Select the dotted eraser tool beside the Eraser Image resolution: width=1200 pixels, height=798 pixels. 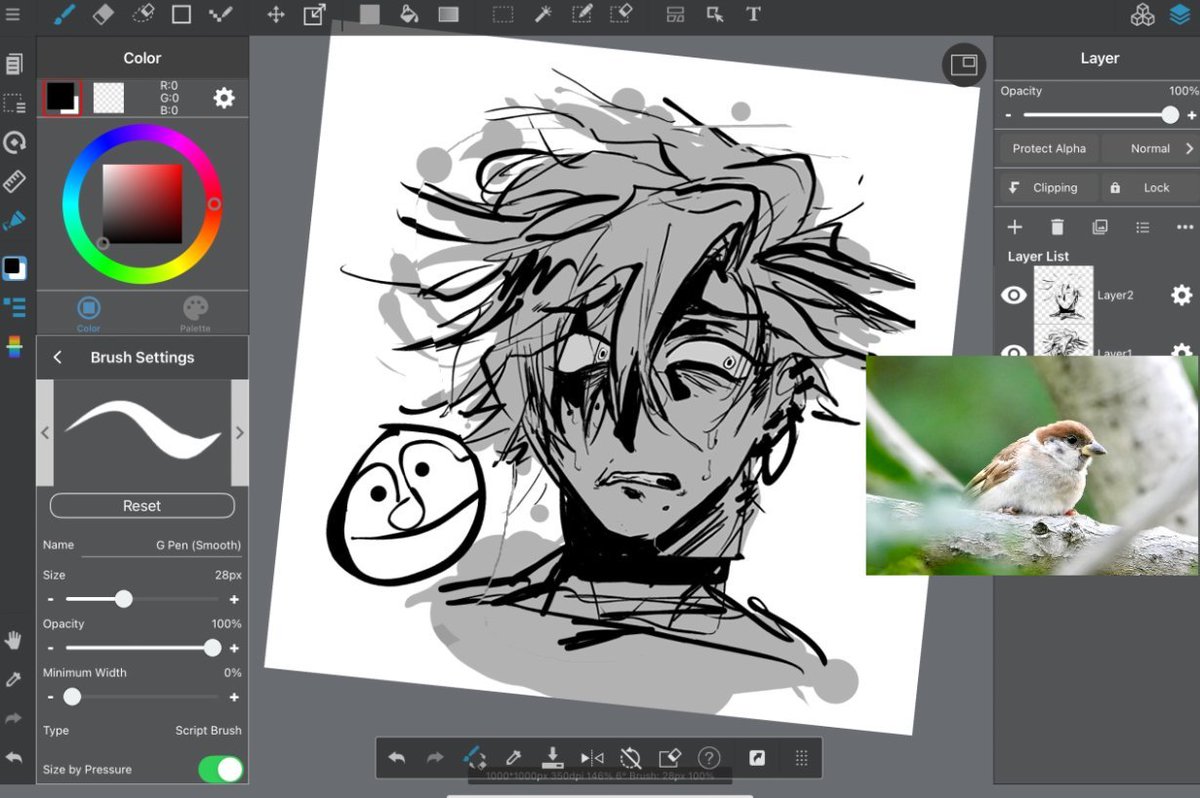[142, 14]
